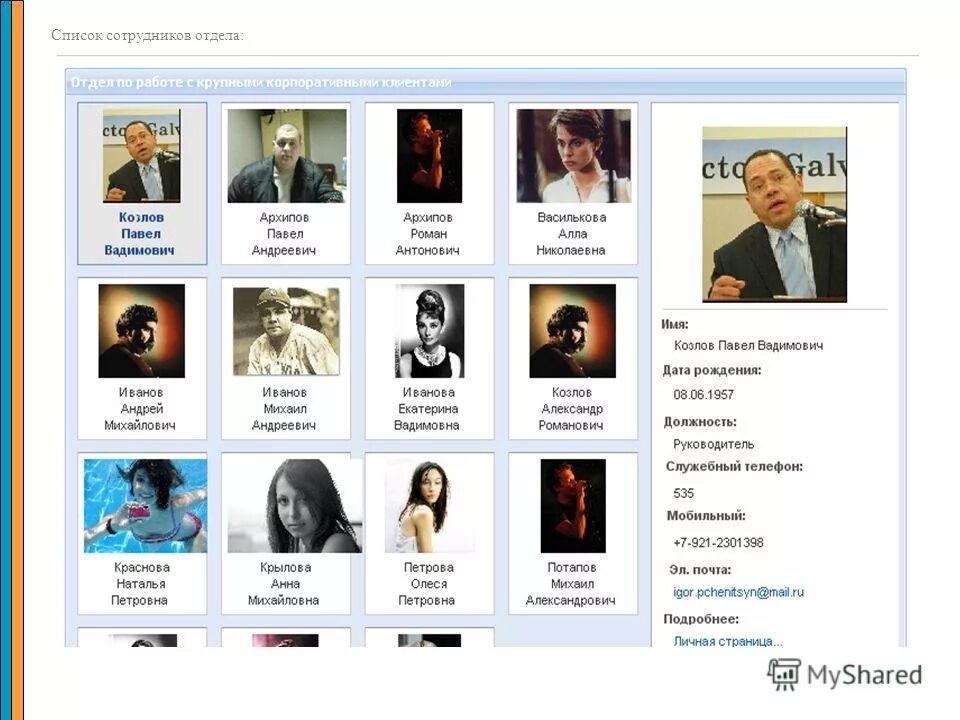Click the Эл. почта label
This screenshot has height=720, width=960.
[700, 570]
